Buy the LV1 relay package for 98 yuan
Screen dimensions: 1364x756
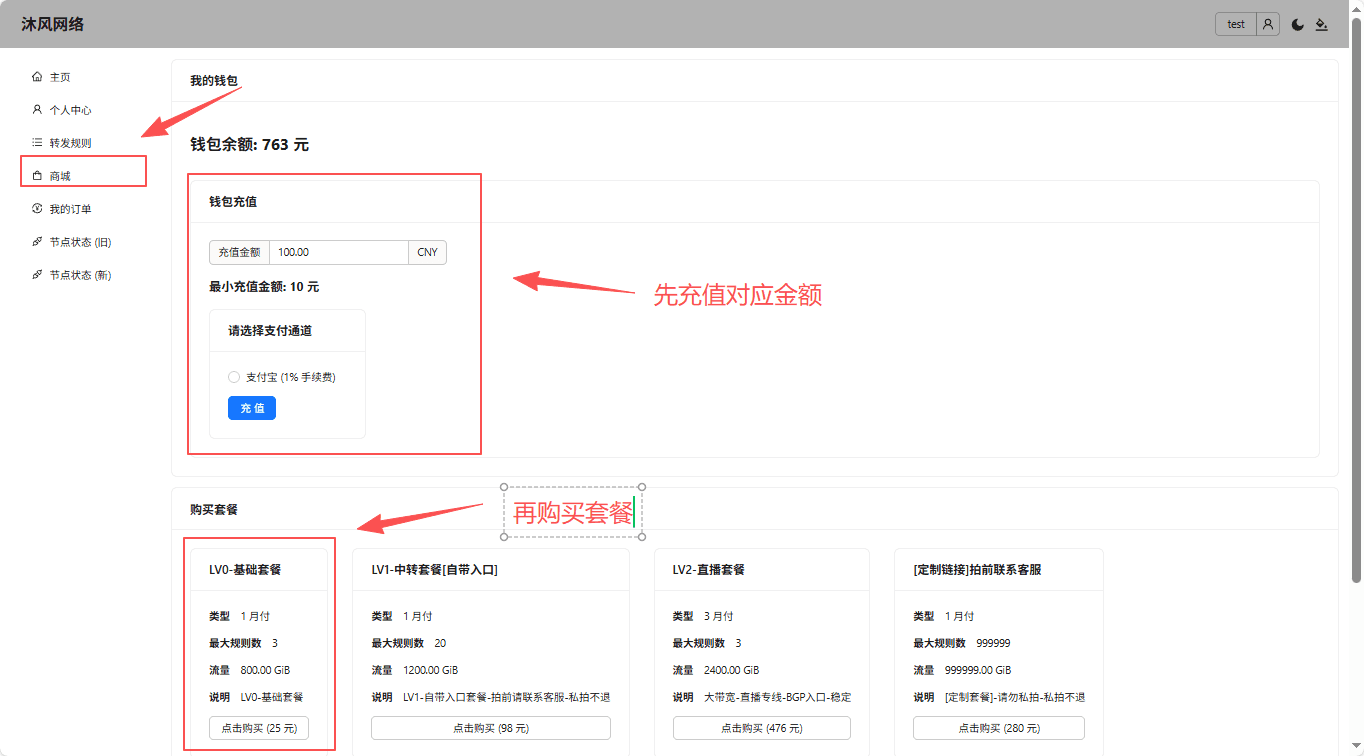pos(490,728)
